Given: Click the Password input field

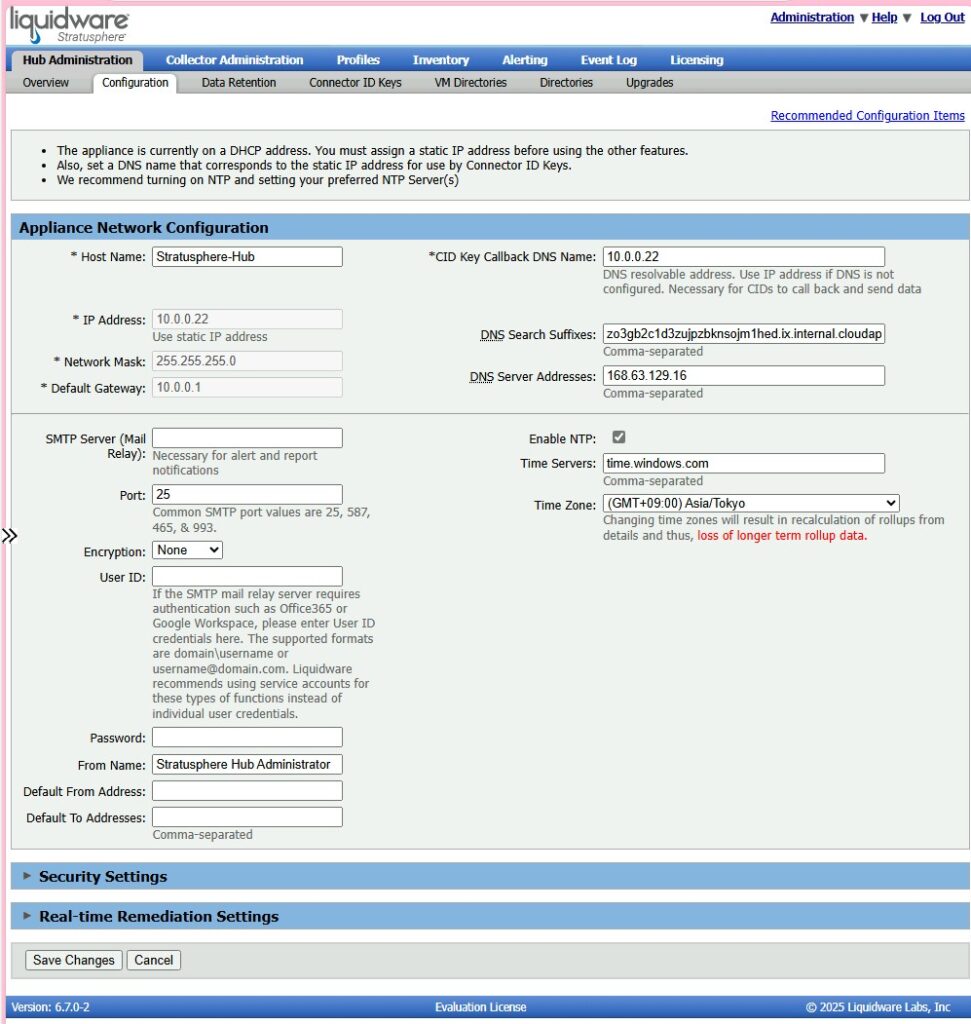Looking at the screenshot, I should [247, 737].
